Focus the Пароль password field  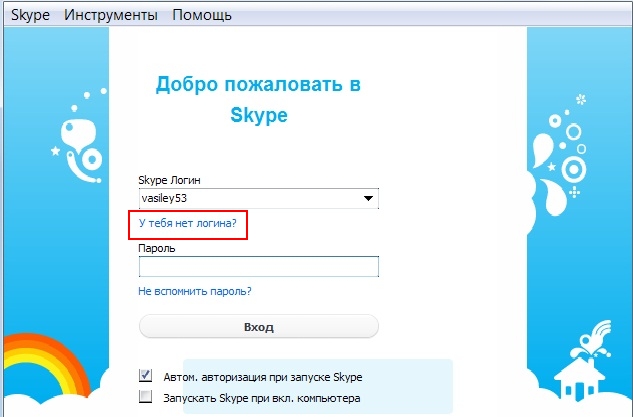pos(258,266)
